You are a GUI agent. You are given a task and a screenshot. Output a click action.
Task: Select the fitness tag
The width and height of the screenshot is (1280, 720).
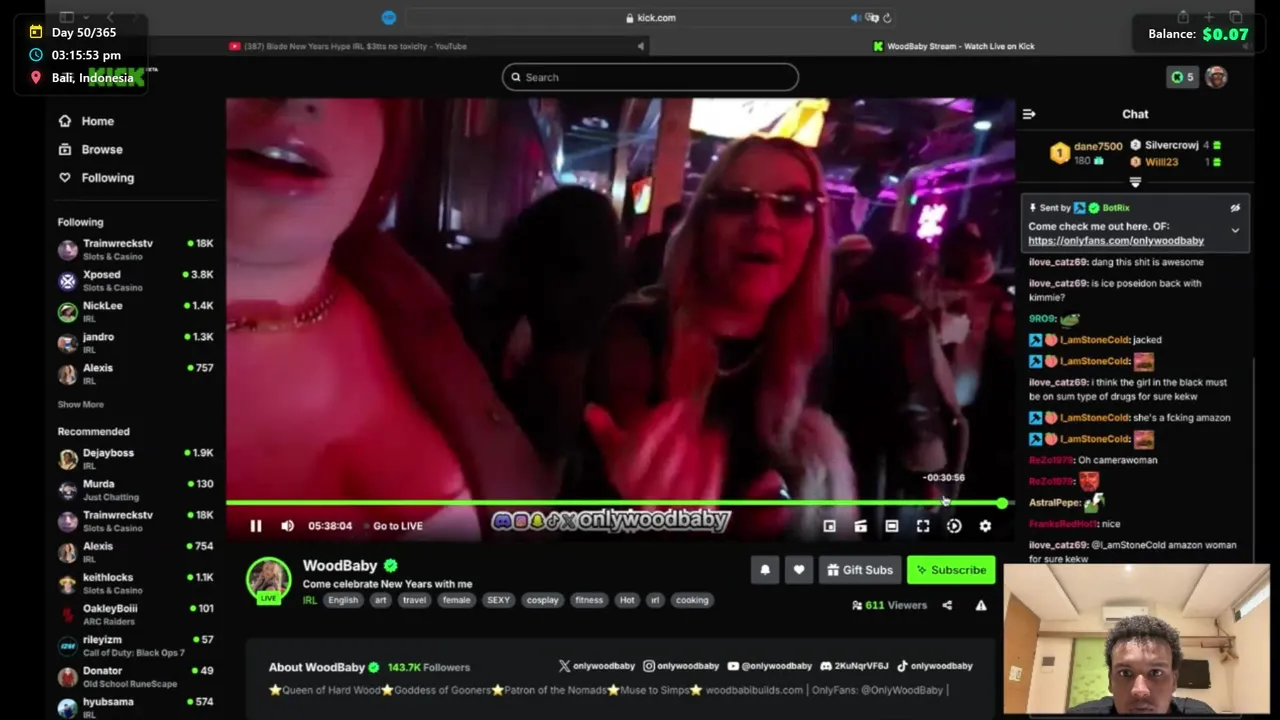(x=589, y=600)
